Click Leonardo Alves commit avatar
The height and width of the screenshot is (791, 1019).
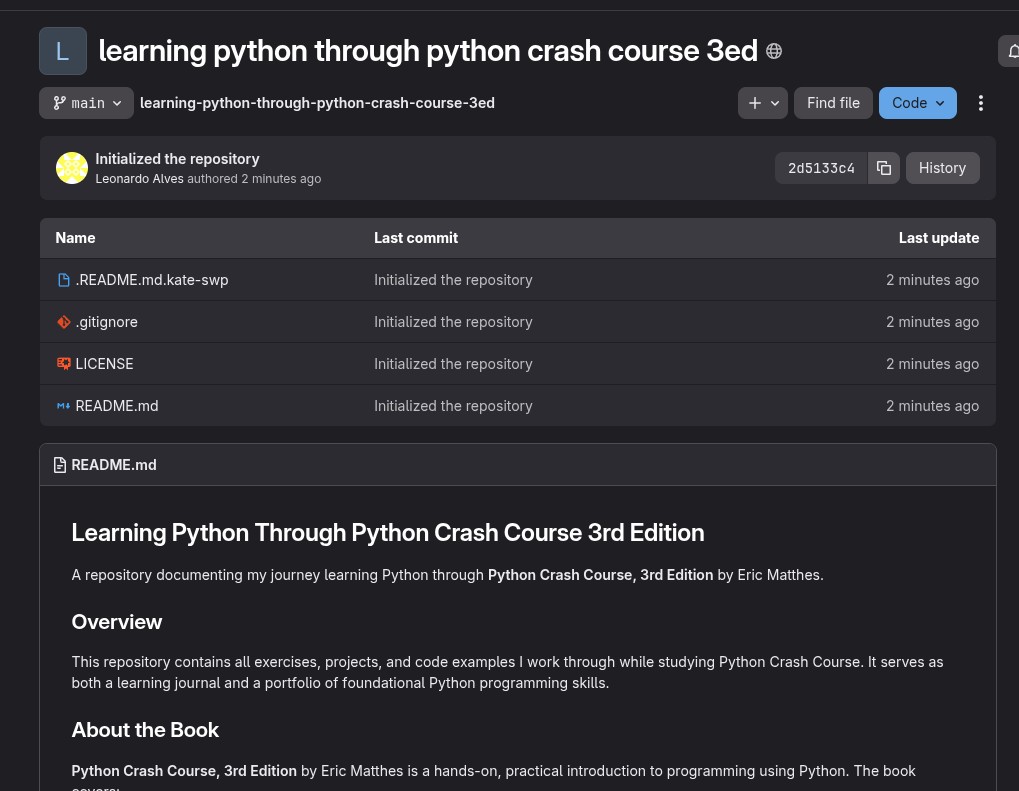coord(72,168)
